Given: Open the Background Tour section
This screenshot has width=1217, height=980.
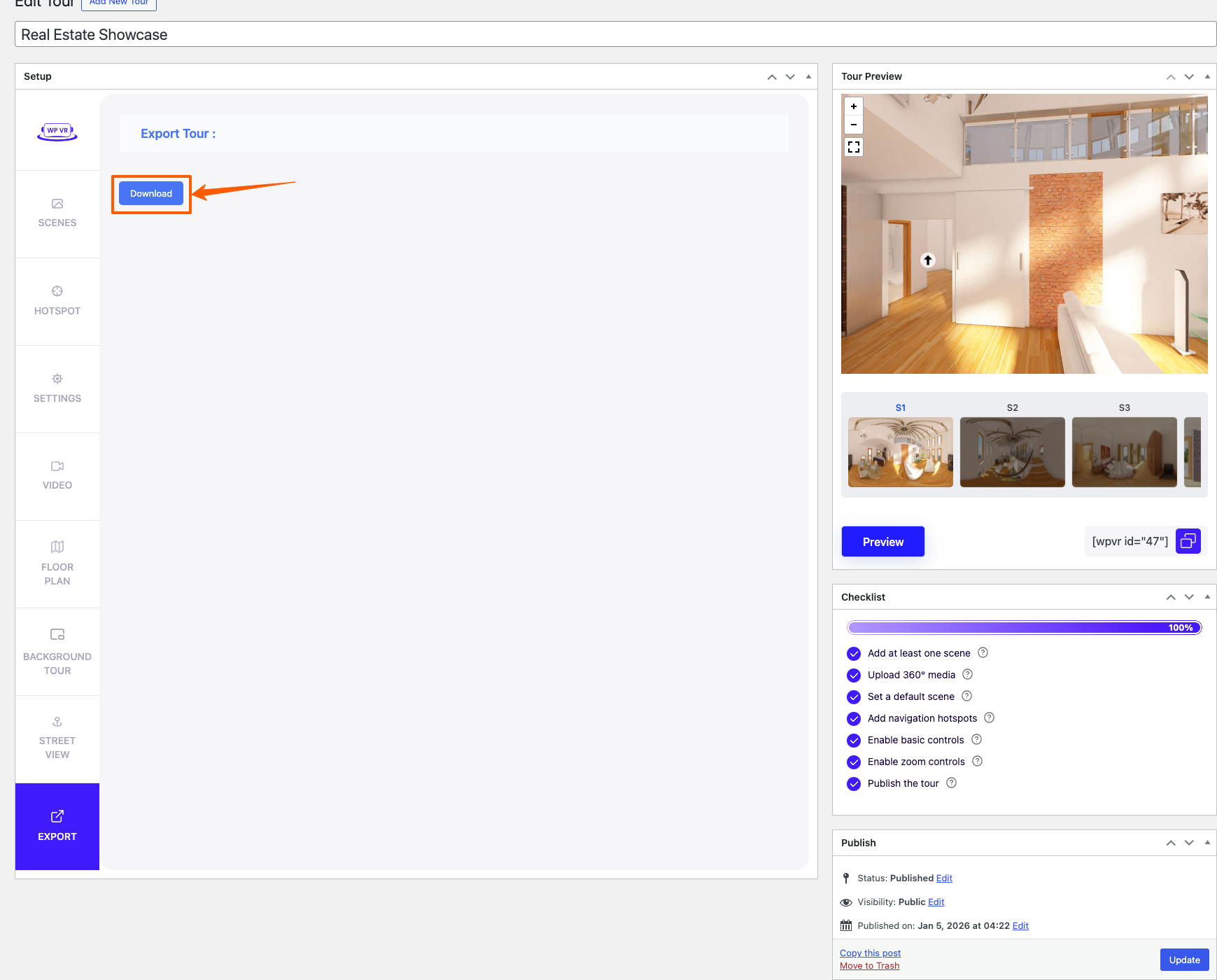Looking at the screenshot, I should (57, 651).
